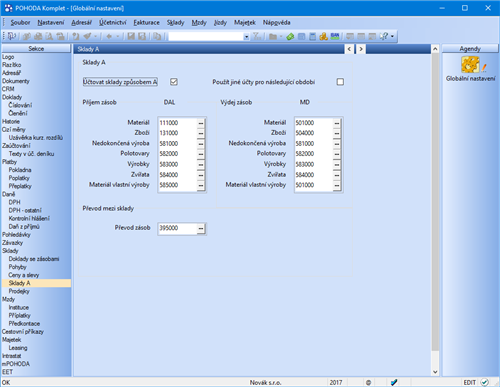Select Kontrolní hlášení section

[x=29, y=218]
